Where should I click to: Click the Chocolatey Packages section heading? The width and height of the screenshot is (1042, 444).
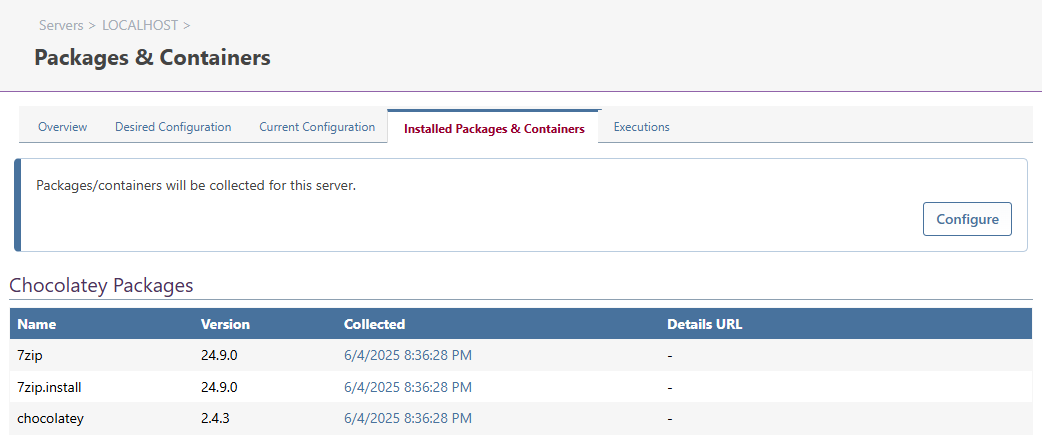tap(101, 285)
